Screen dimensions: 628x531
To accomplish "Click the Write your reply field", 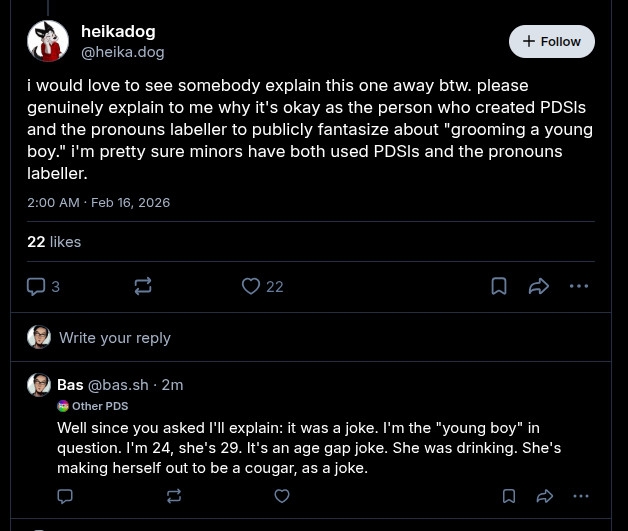I will (115, 338).
